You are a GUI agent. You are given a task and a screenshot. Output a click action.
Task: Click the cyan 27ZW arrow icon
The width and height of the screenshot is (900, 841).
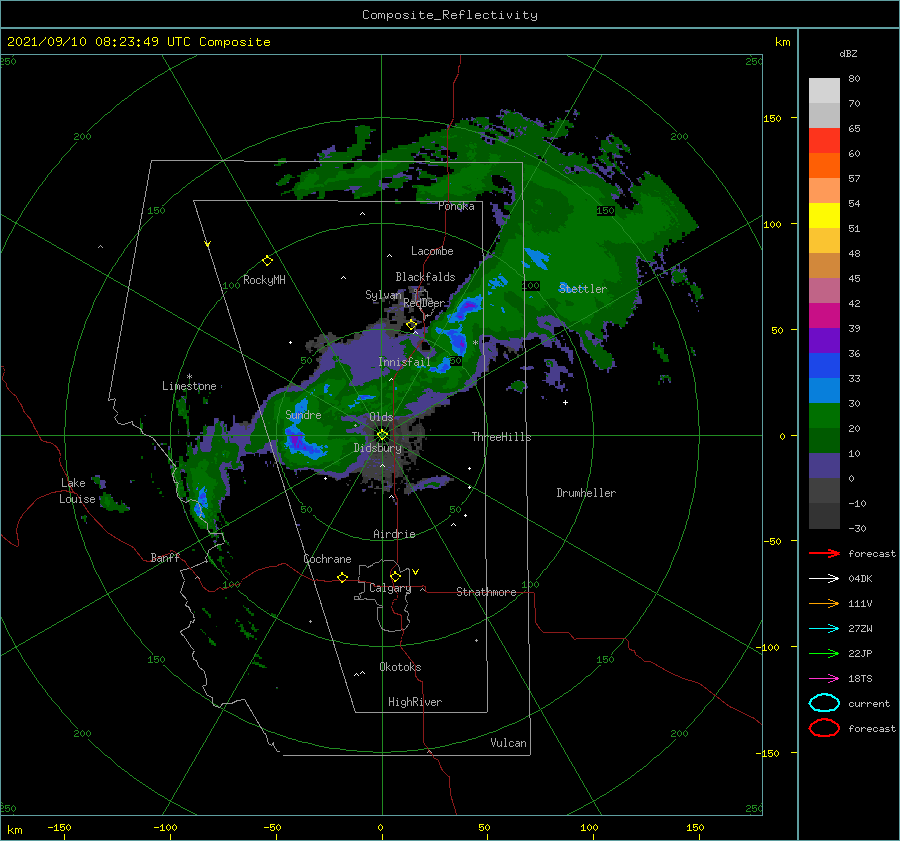[824, 629]
